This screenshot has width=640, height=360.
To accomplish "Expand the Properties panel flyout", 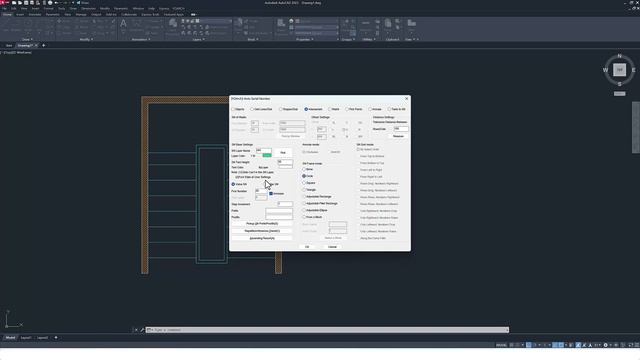I will tap(304, 40).
